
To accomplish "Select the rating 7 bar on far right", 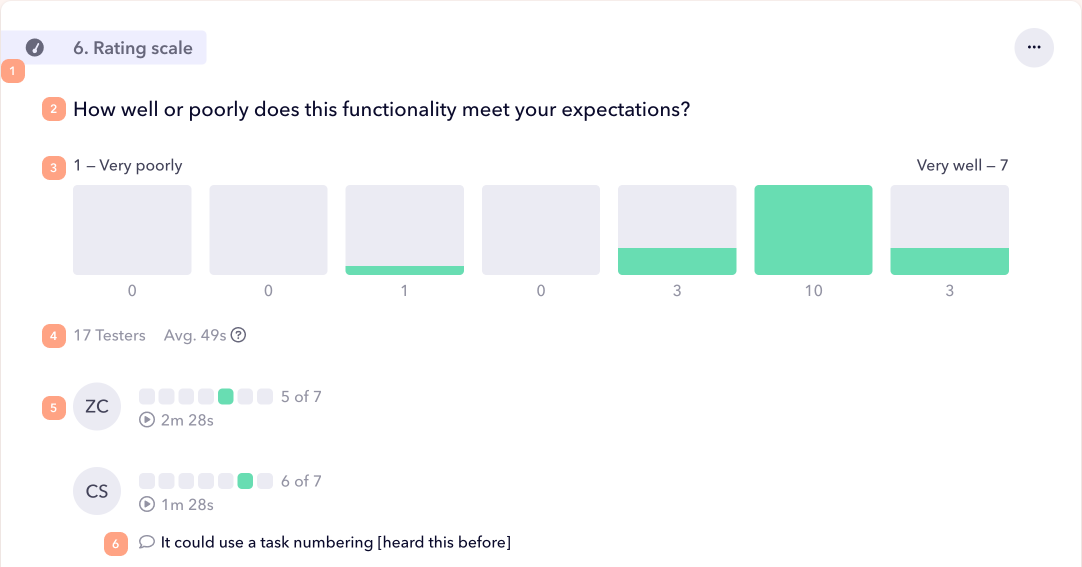I will click(949, 230).
